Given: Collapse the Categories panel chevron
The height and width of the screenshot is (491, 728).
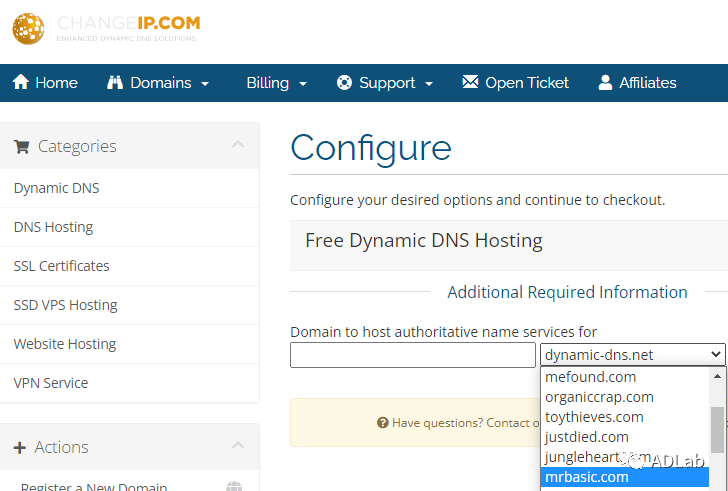Looking at the screenshot, I should click(238, 146).
